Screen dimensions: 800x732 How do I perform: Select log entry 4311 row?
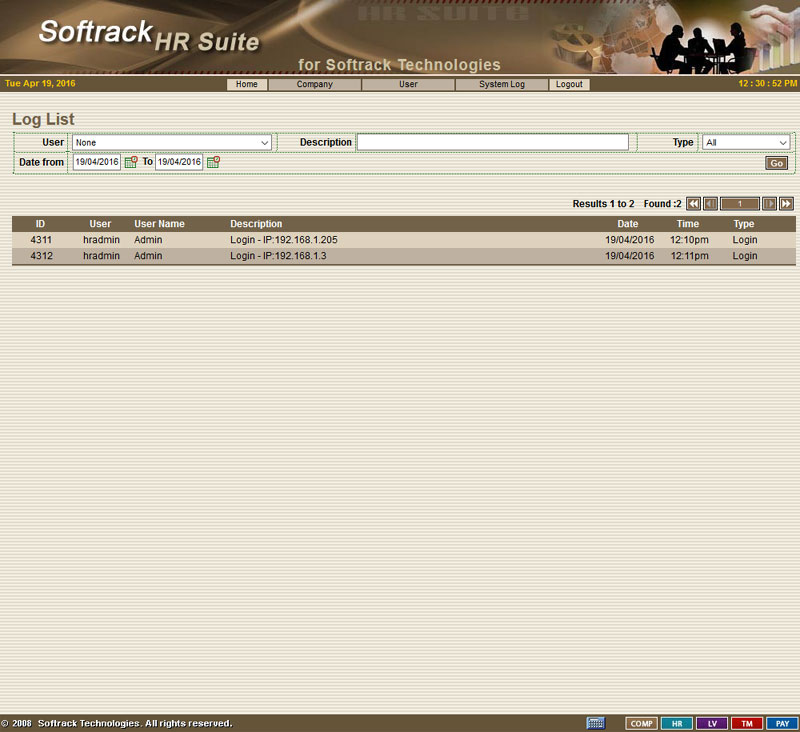(x=400, y=240)
